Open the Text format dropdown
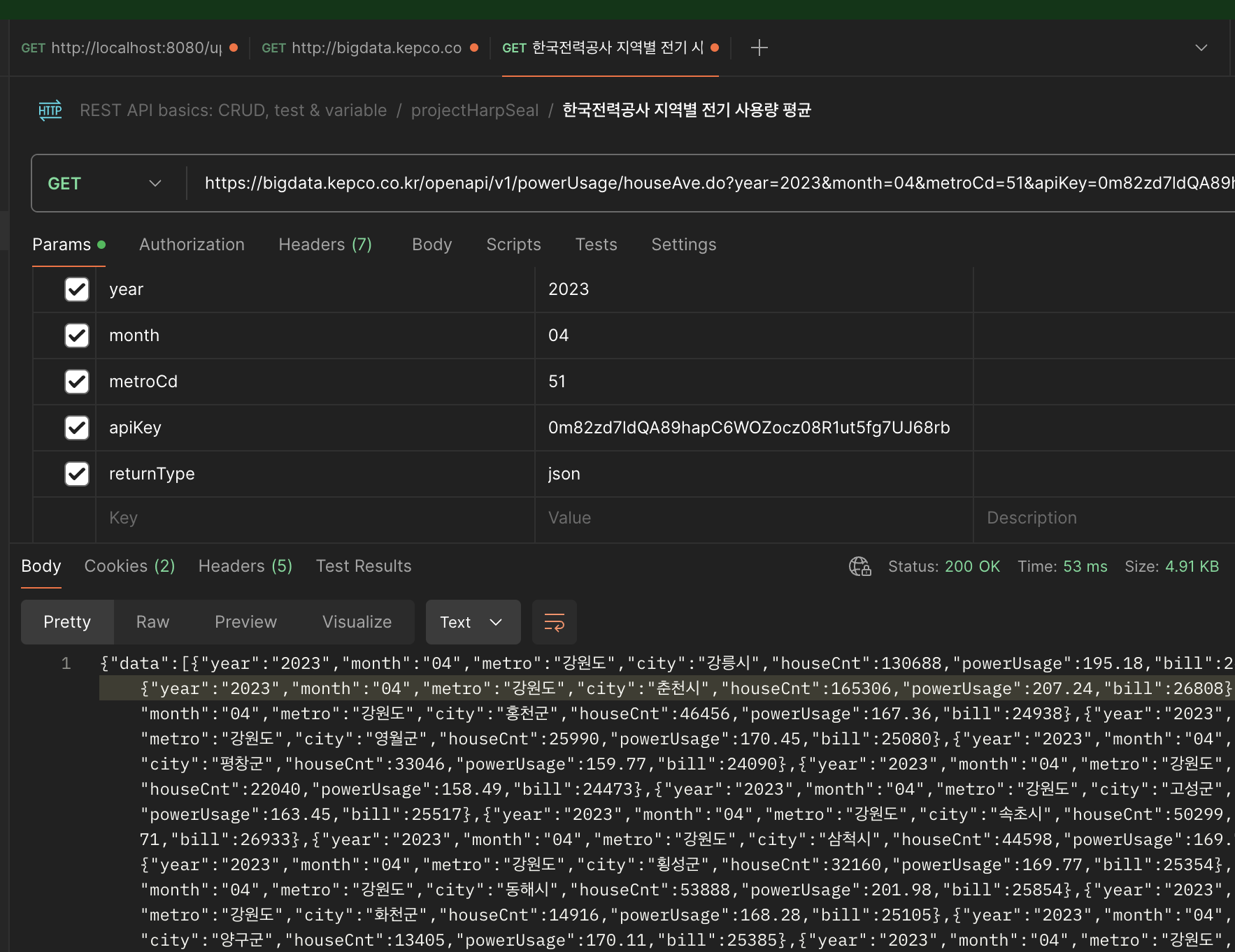The height and width of the screenshot is (952, 1235). coord(473,622)
